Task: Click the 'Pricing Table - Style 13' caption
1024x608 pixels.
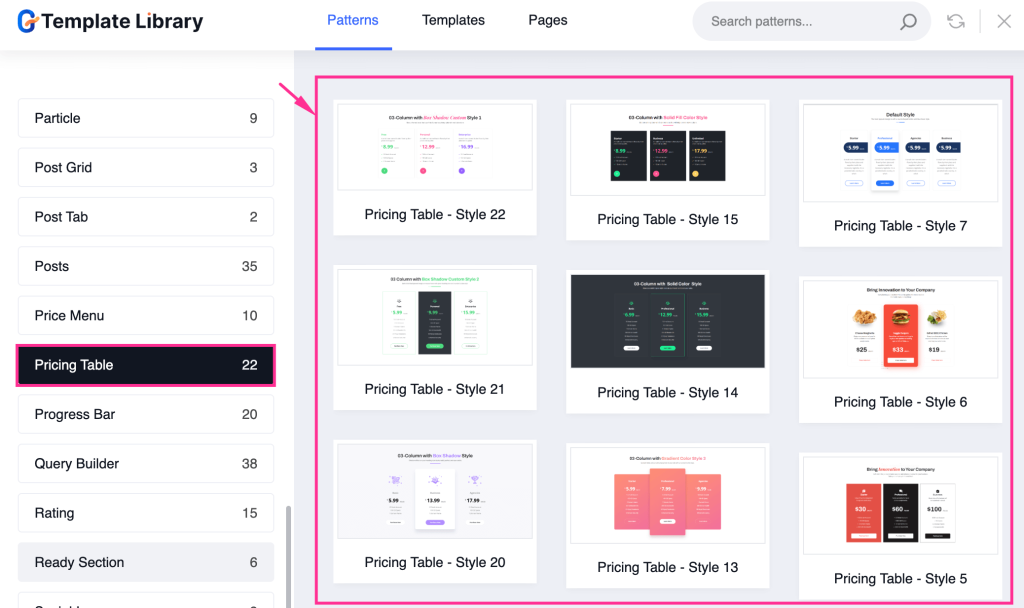Action: [667, 568]
